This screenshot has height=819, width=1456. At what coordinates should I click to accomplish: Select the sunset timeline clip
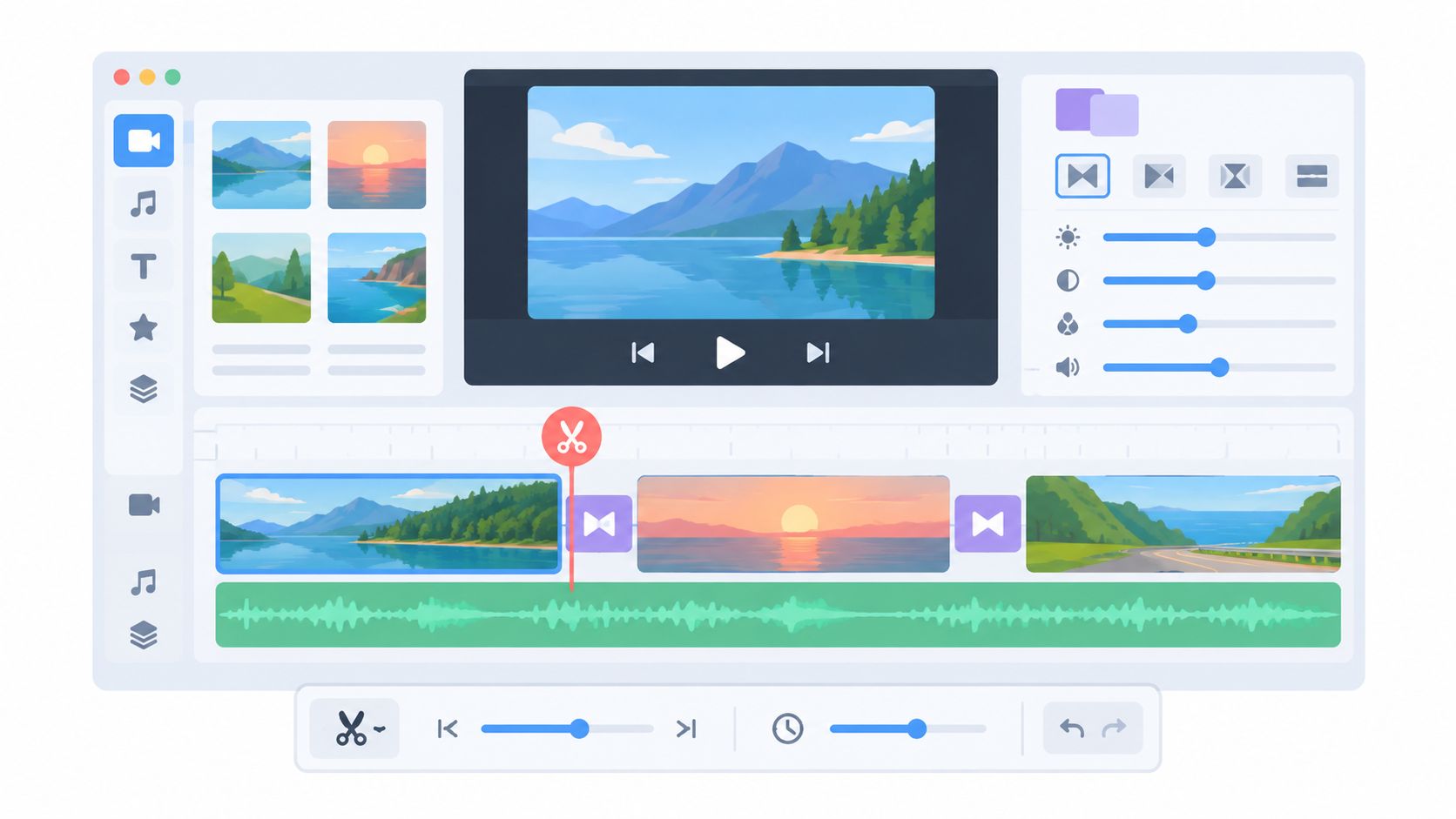793,523
